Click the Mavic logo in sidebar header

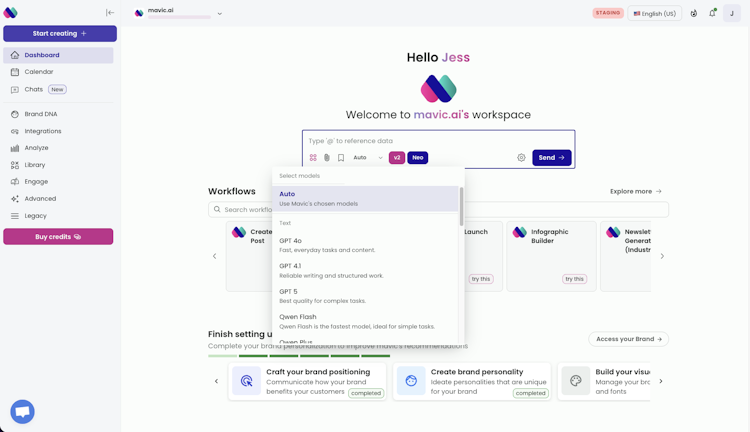11,12
